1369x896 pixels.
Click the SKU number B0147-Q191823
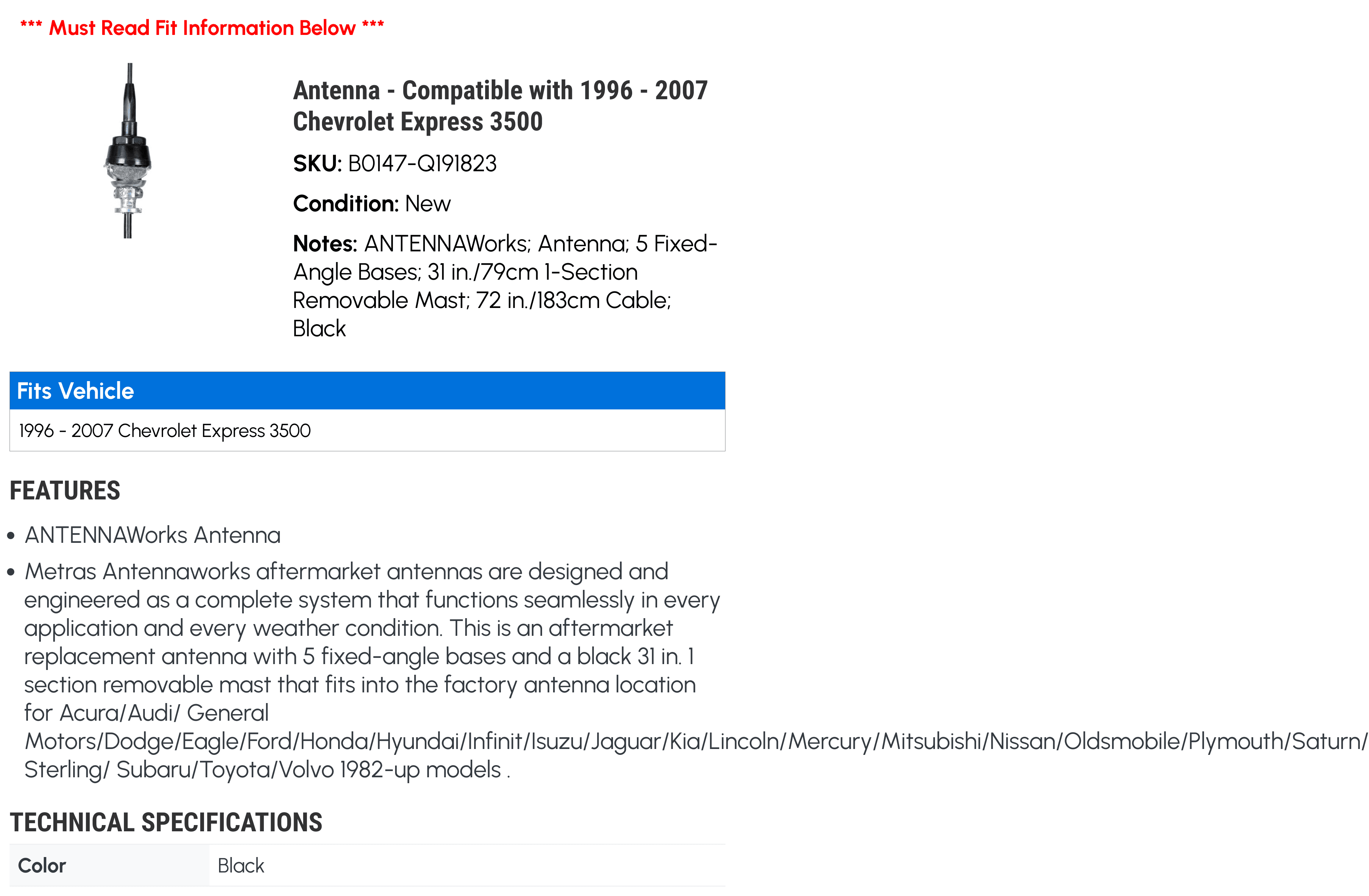point(422,164)
